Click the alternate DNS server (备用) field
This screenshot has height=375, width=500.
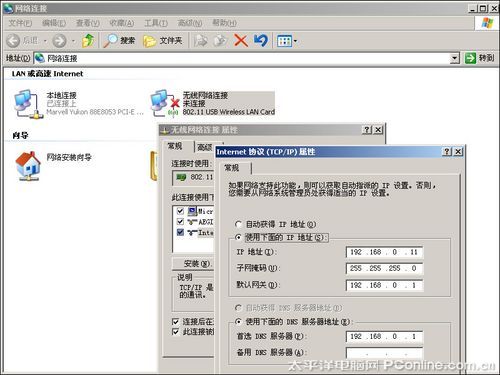click(384, 353)
